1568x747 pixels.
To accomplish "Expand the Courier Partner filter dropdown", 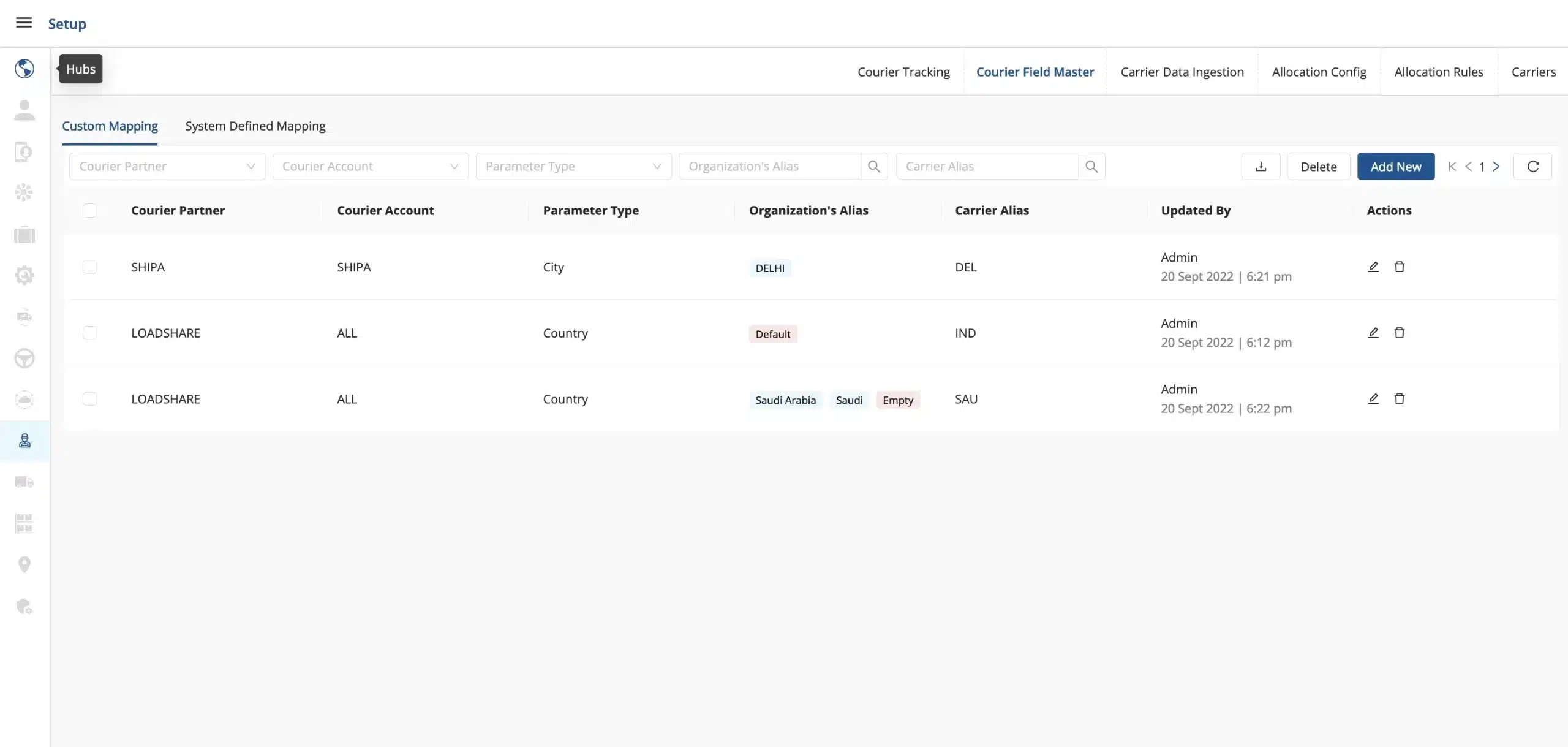I will point(167,166).
